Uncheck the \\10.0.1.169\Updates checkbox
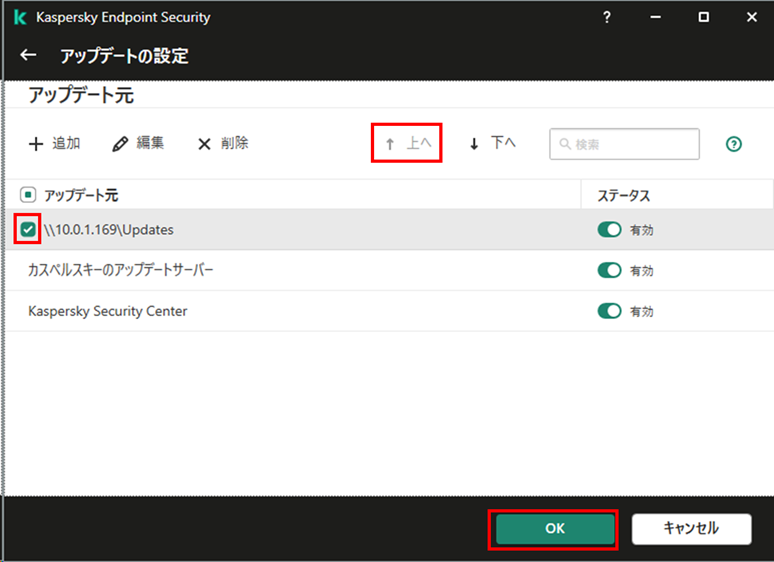 click(x=28, y=229)
